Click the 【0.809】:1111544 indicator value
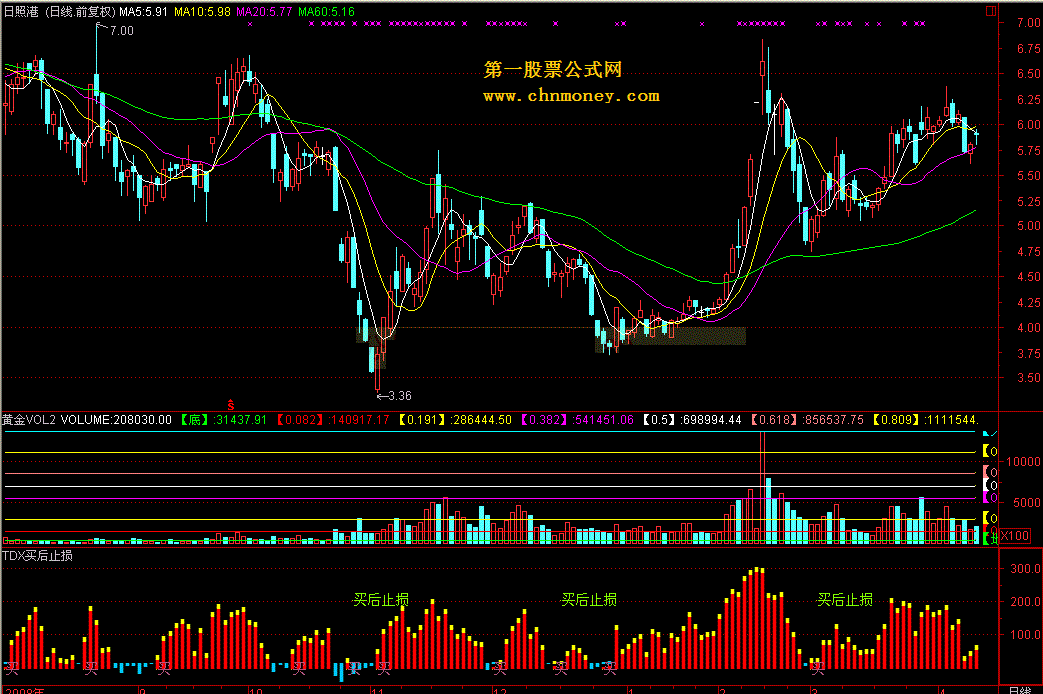1043x694 pixels. tap(925, 420)
